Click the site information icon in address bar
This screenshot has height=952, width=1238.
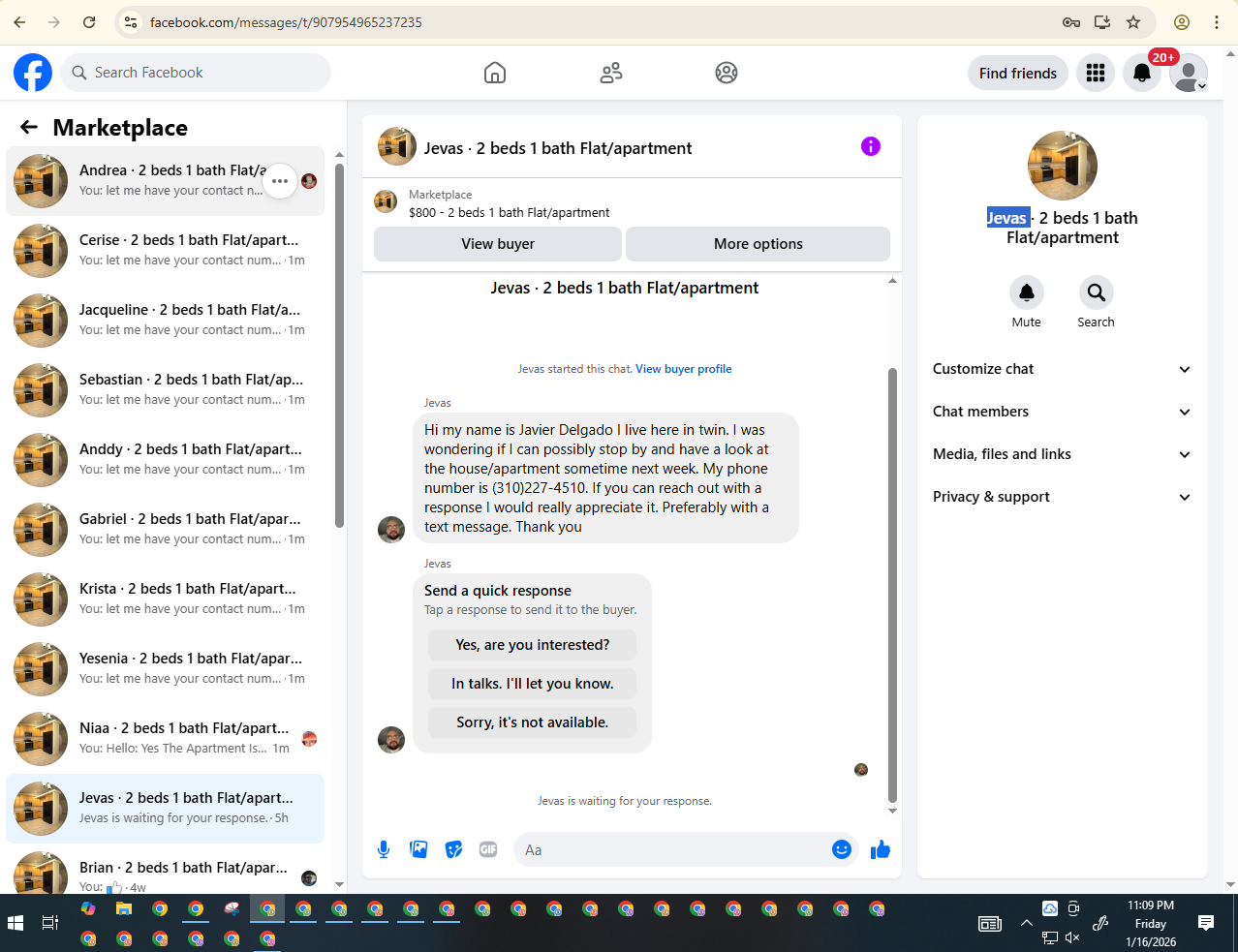131,22
